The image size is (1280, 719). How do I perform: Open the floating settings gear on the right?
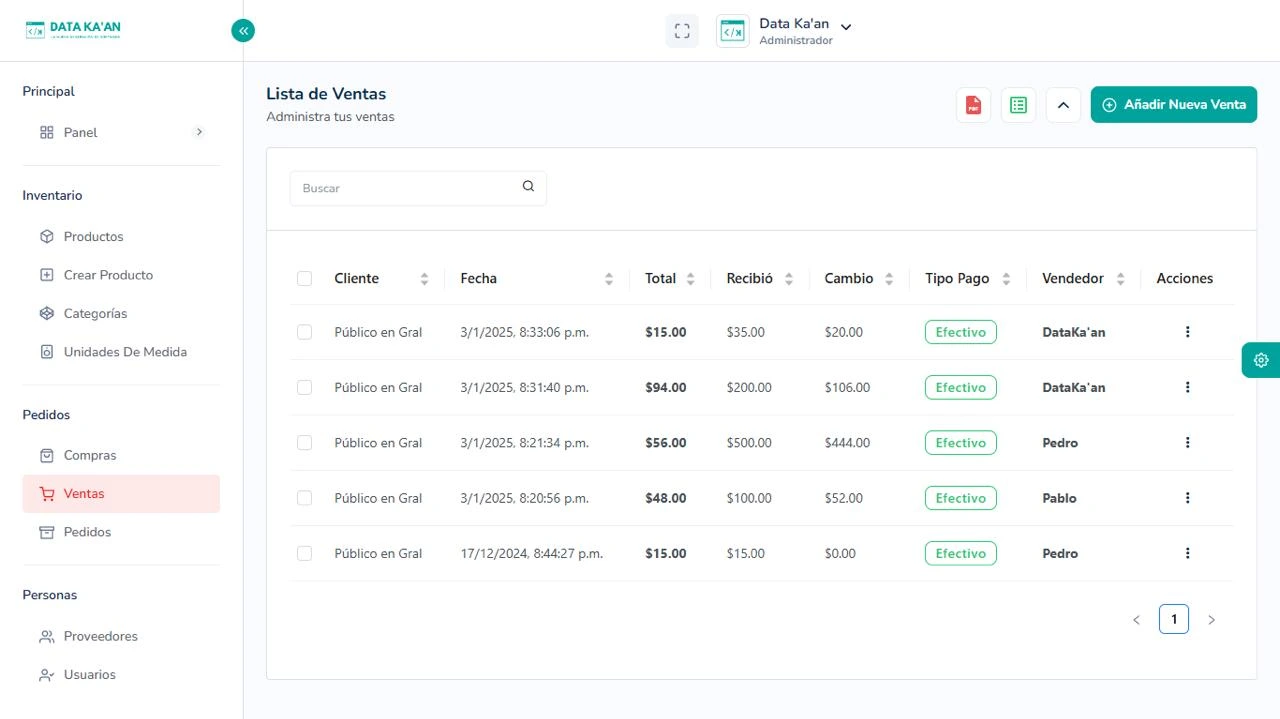pyautogui.click(x=1260, y=359)
